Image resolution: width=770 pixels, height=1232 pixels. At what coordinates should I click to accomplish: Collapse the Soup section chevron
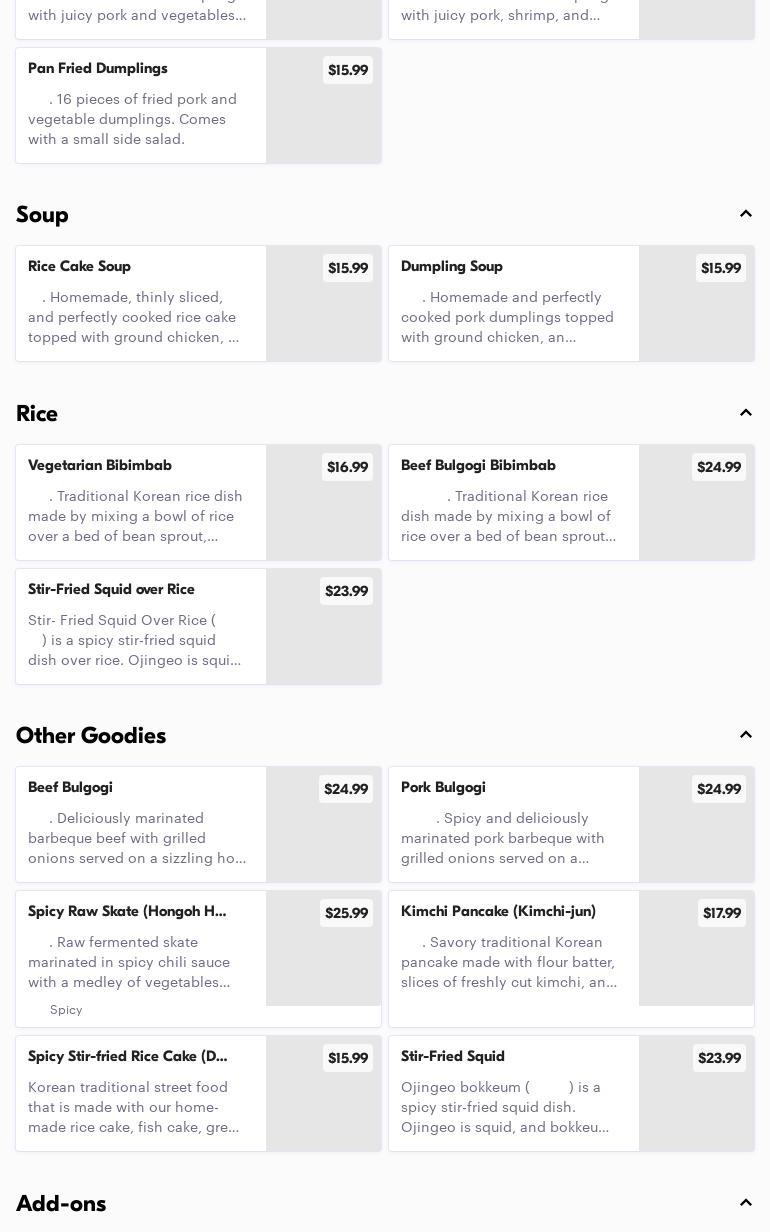[746, 214]
